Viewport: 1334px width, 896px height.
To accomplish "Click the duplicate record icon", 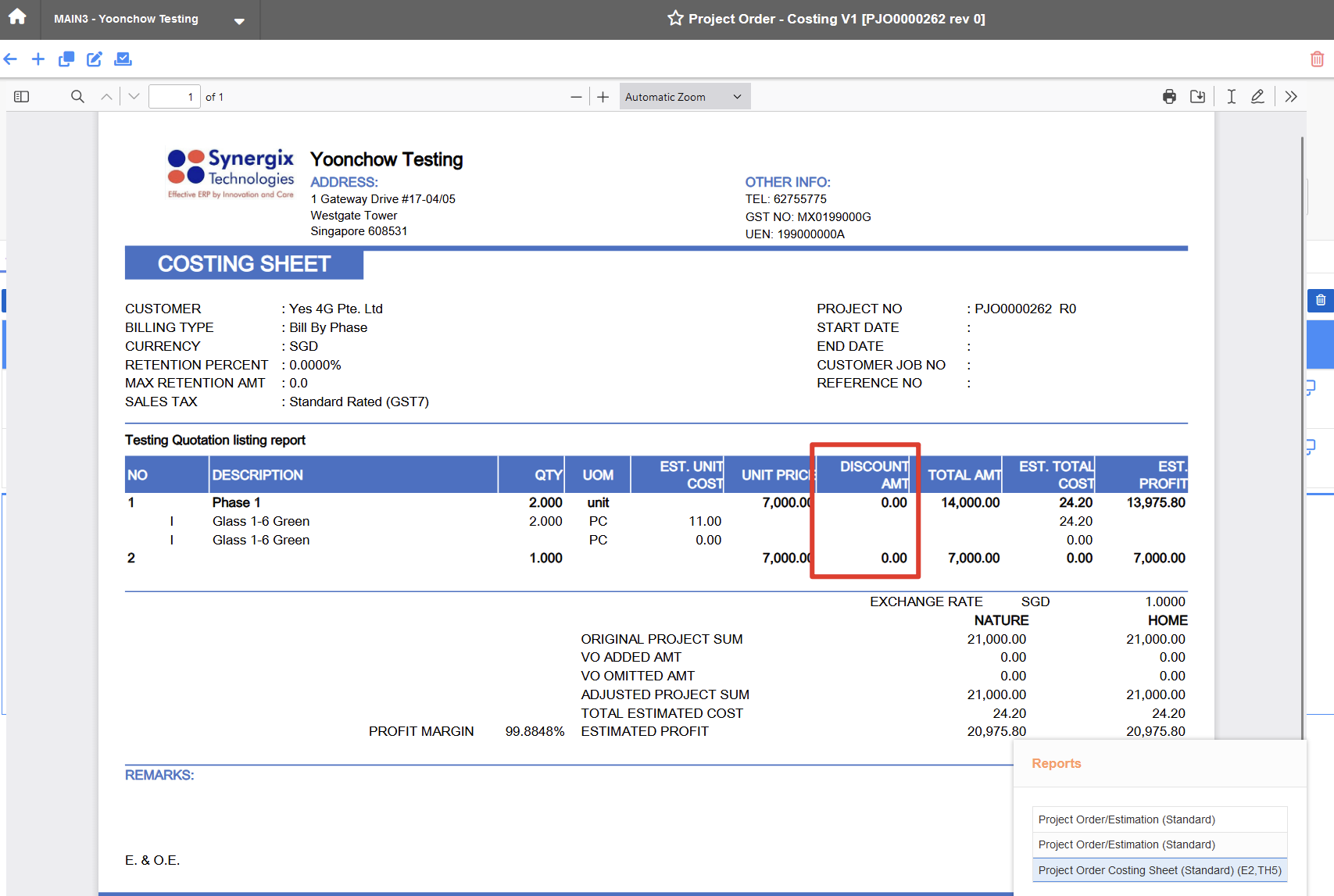I will [x=66, y=59].
